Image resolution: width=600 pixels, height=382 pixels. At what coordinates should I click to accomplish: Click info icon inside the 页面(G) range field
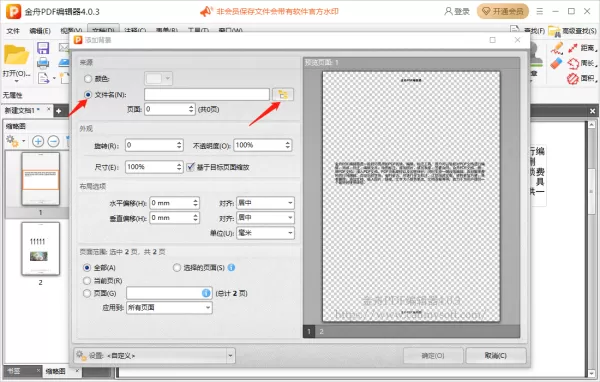[x=206, y=293]
